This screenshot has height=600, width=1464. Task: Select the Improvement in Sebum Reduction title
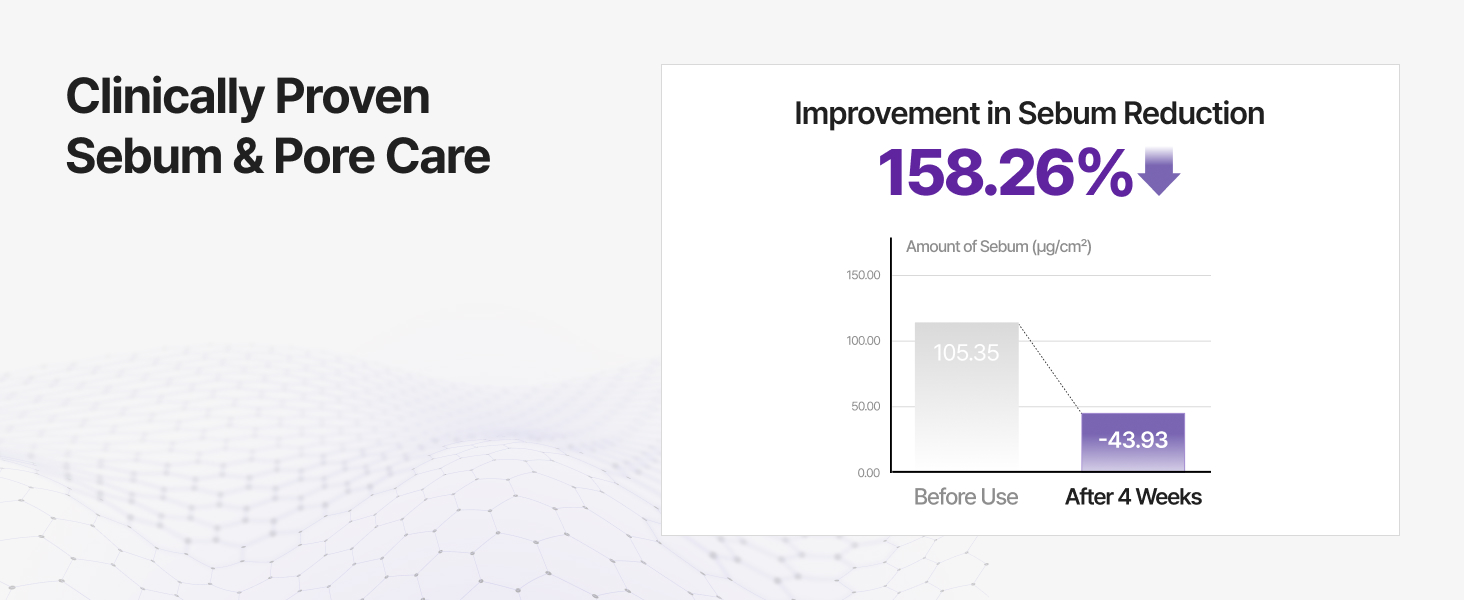pos(1029,113)
